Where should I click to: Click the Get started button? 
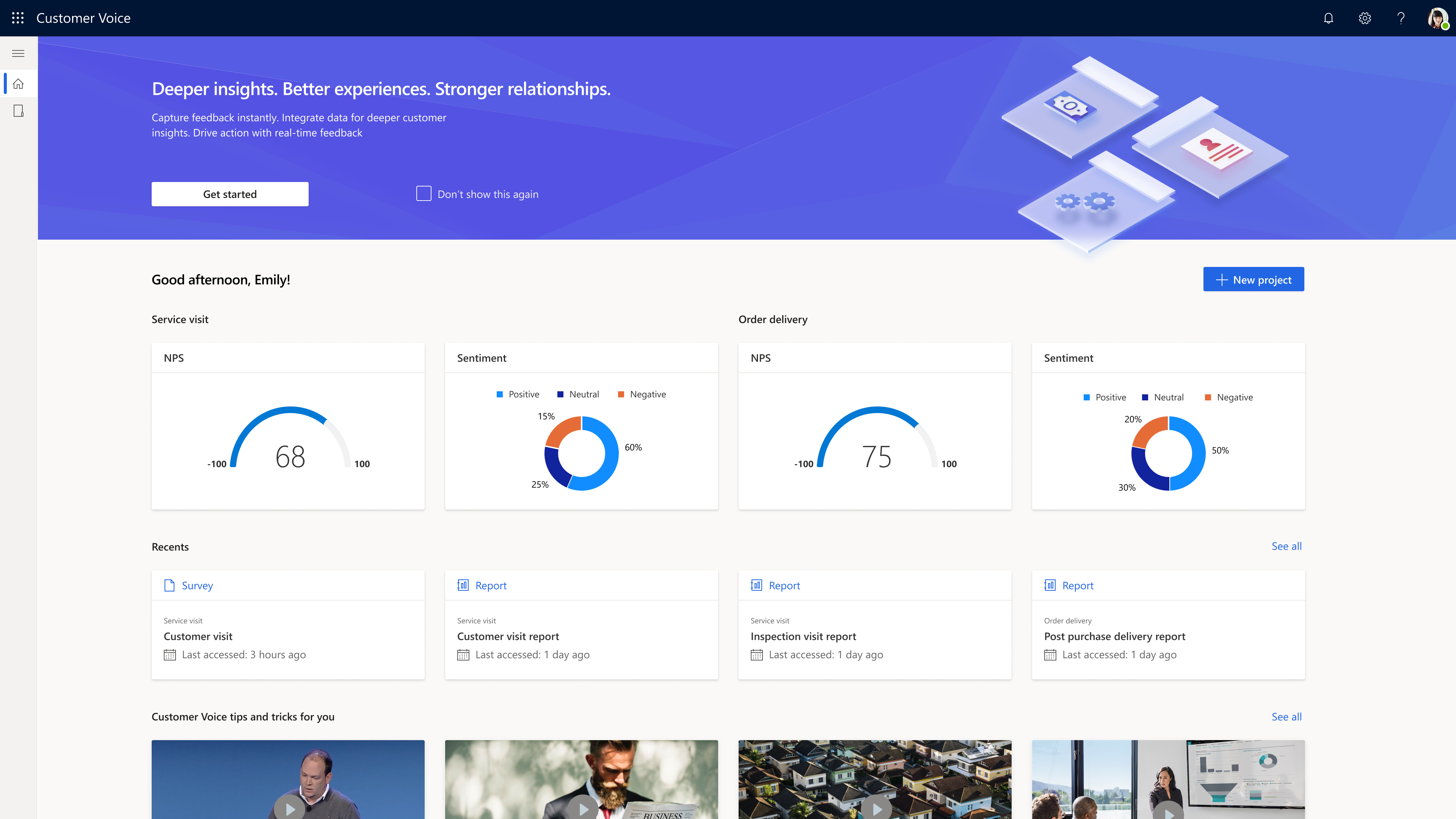tap(229, 194)
